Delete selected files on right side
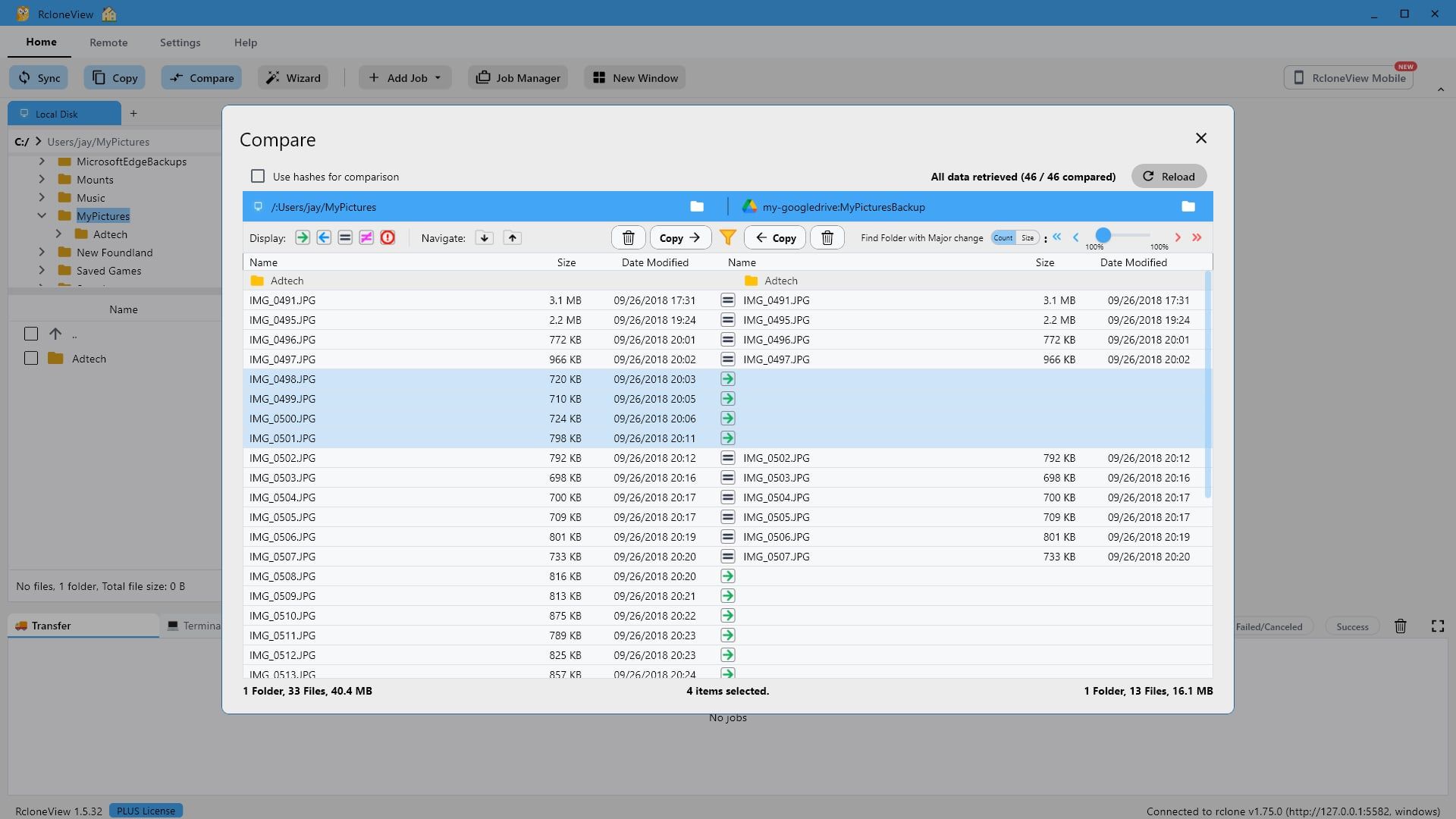The height and width of the screenshot is (819, 1456). (827, 238)
